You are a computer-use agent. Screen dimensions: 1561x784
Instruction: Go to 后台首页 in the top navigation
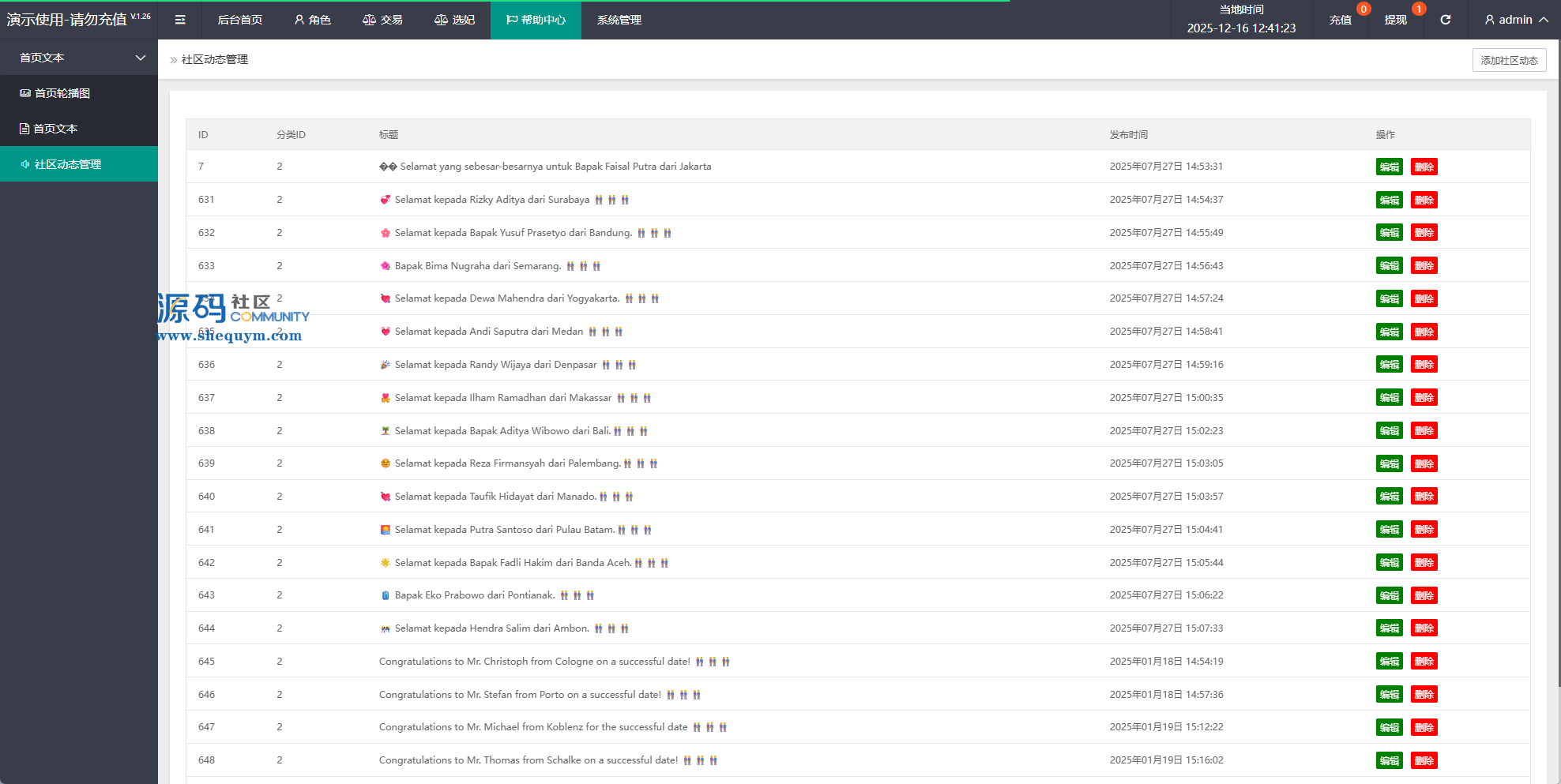239,20
